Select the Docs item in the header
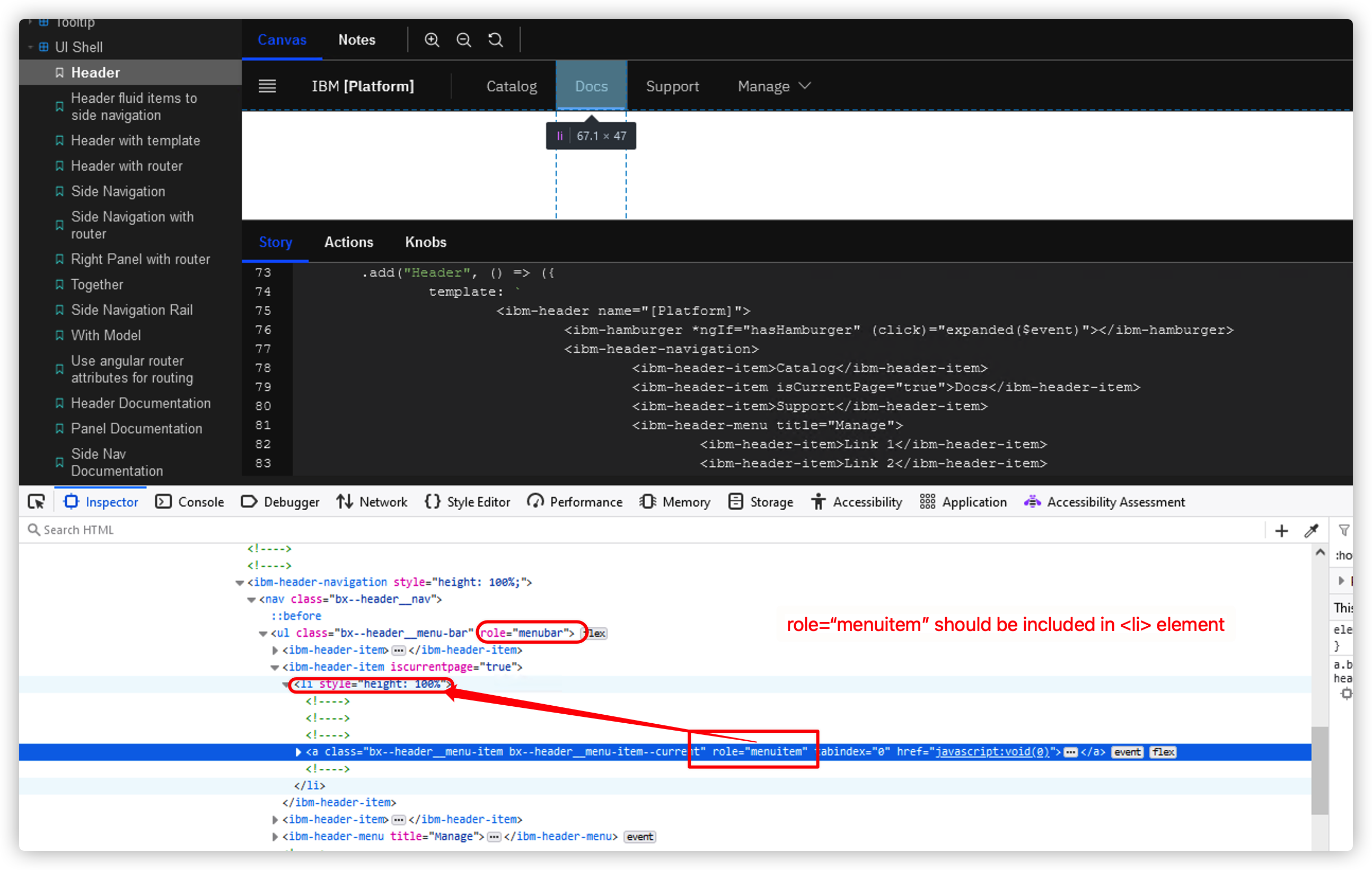 (591, 85)
